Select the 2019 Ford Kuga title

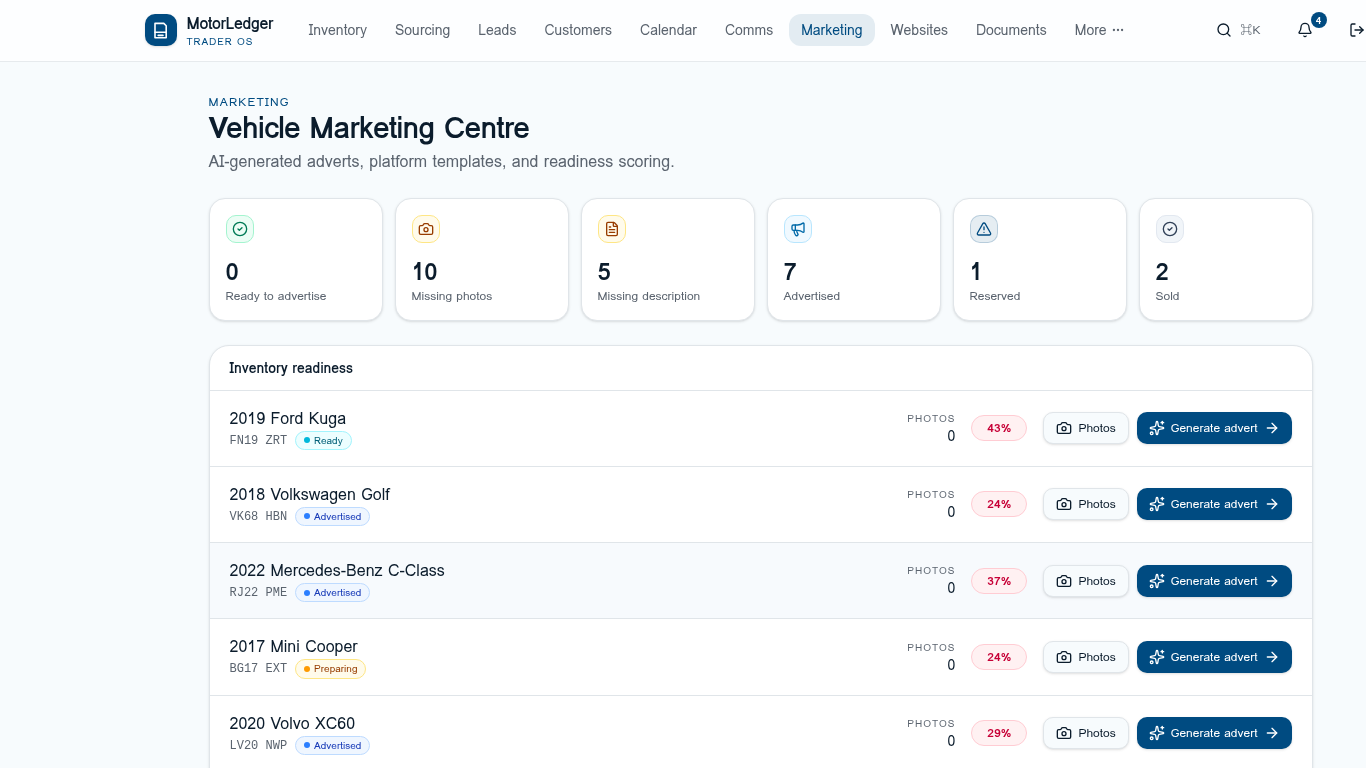pos(288,418)
